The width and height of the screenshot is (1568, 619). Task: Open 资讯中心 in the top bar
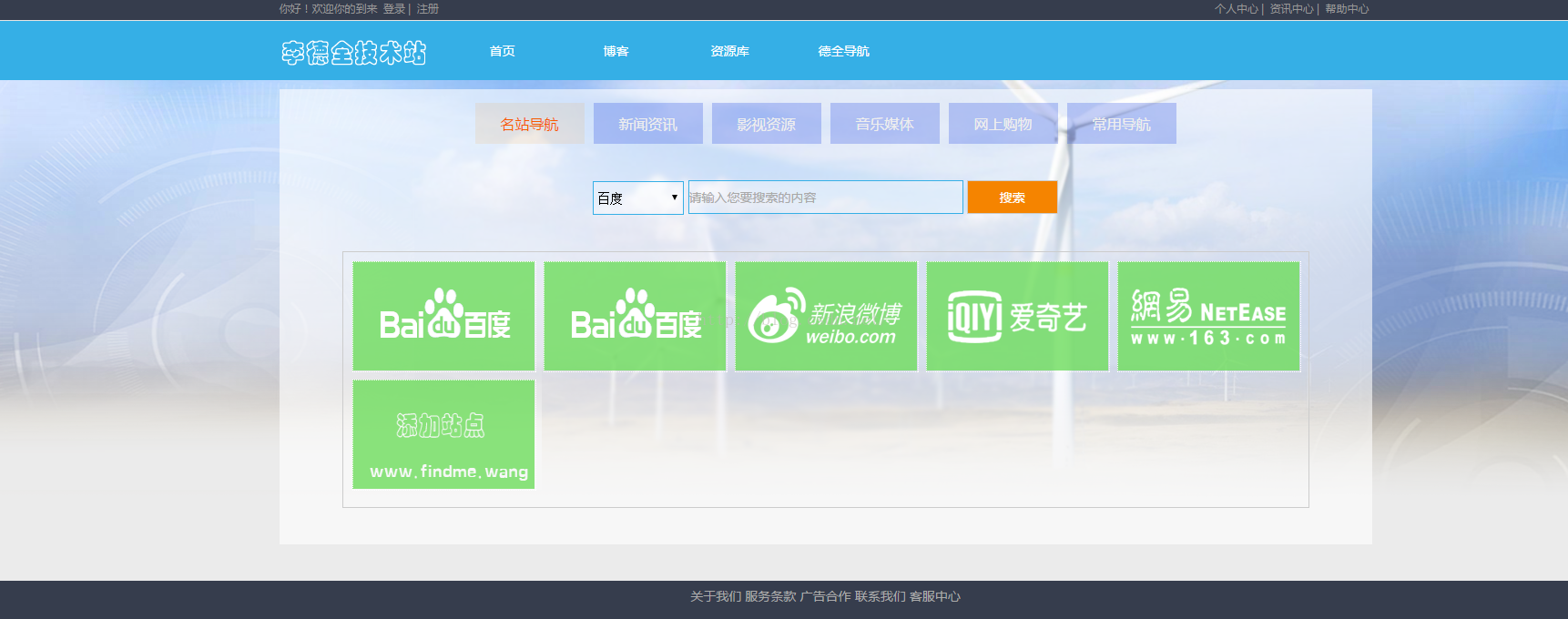pos(1291,9)
